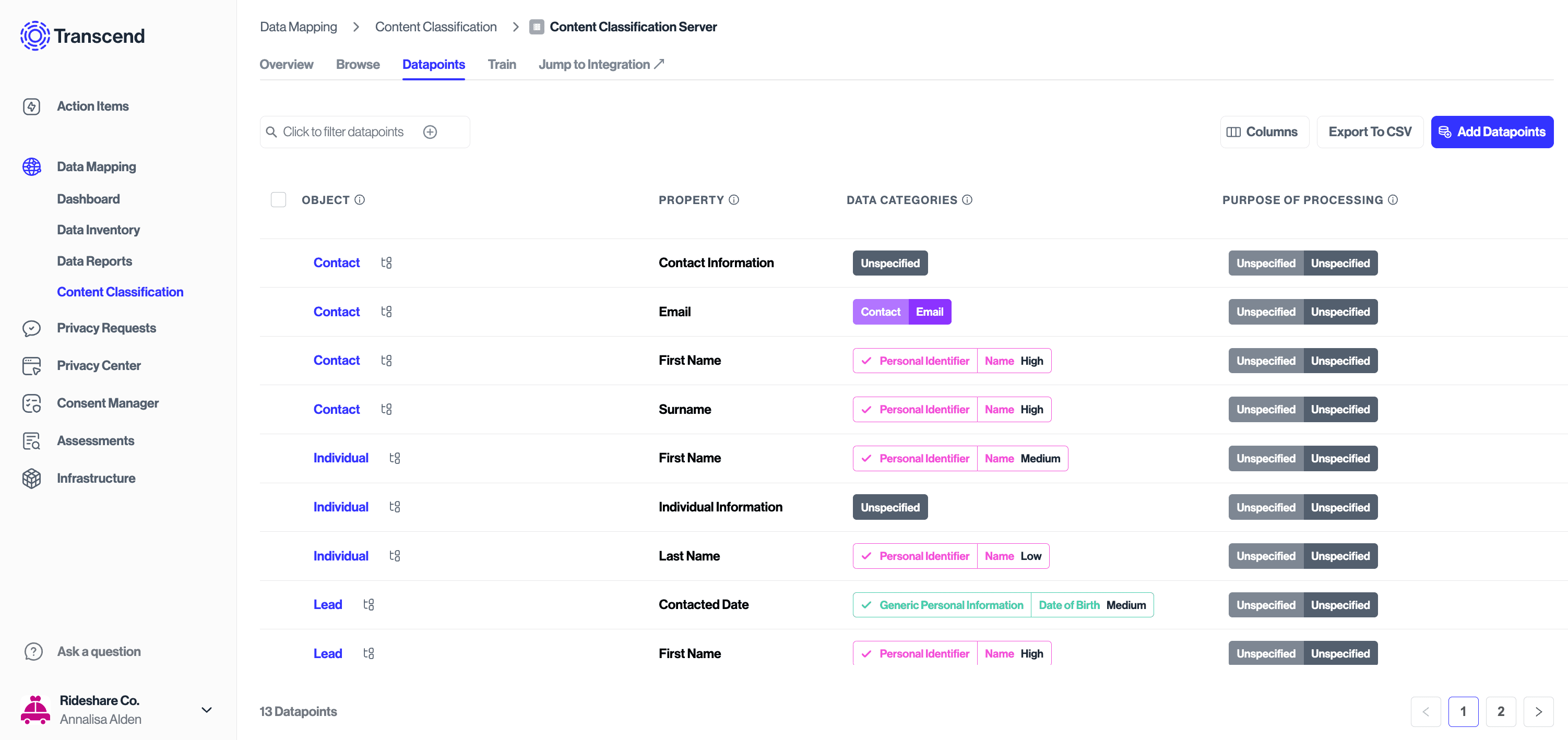Click the Consent Manager sidebar icon
Viewport: 1568px width, 740px height.
[x=32, y=403]
